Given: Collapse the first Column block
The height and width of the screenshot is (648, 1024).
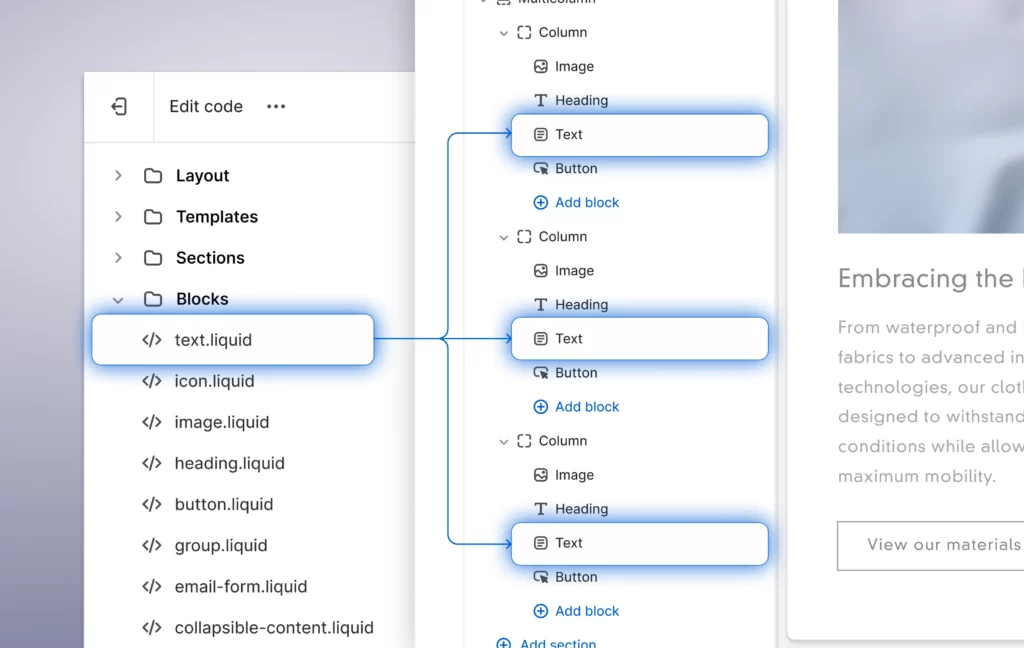Looking at the screenshot, I should pyautogui.click(x=504, y=33).
